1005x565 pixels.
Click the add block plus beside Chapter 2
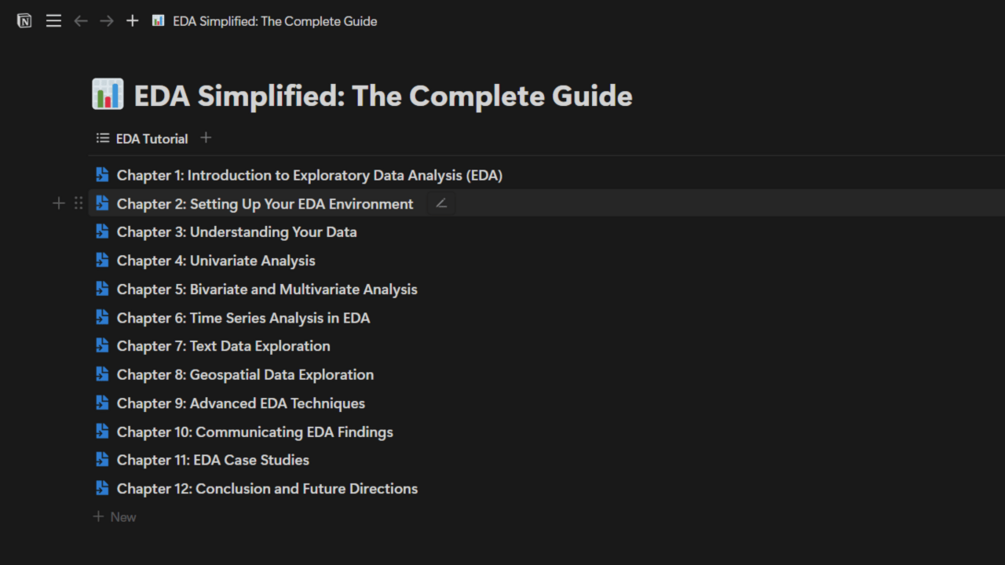59,203
